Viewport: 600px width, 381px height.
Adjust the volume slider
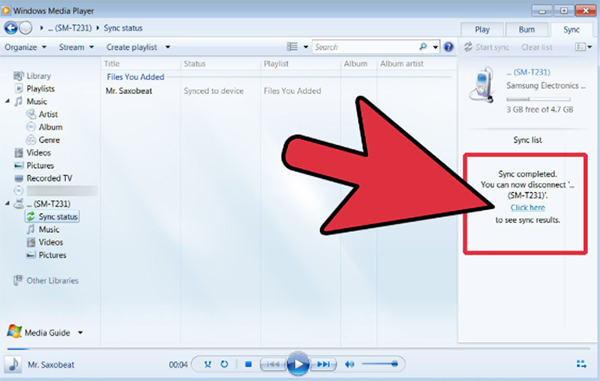(x=380, y=364)
